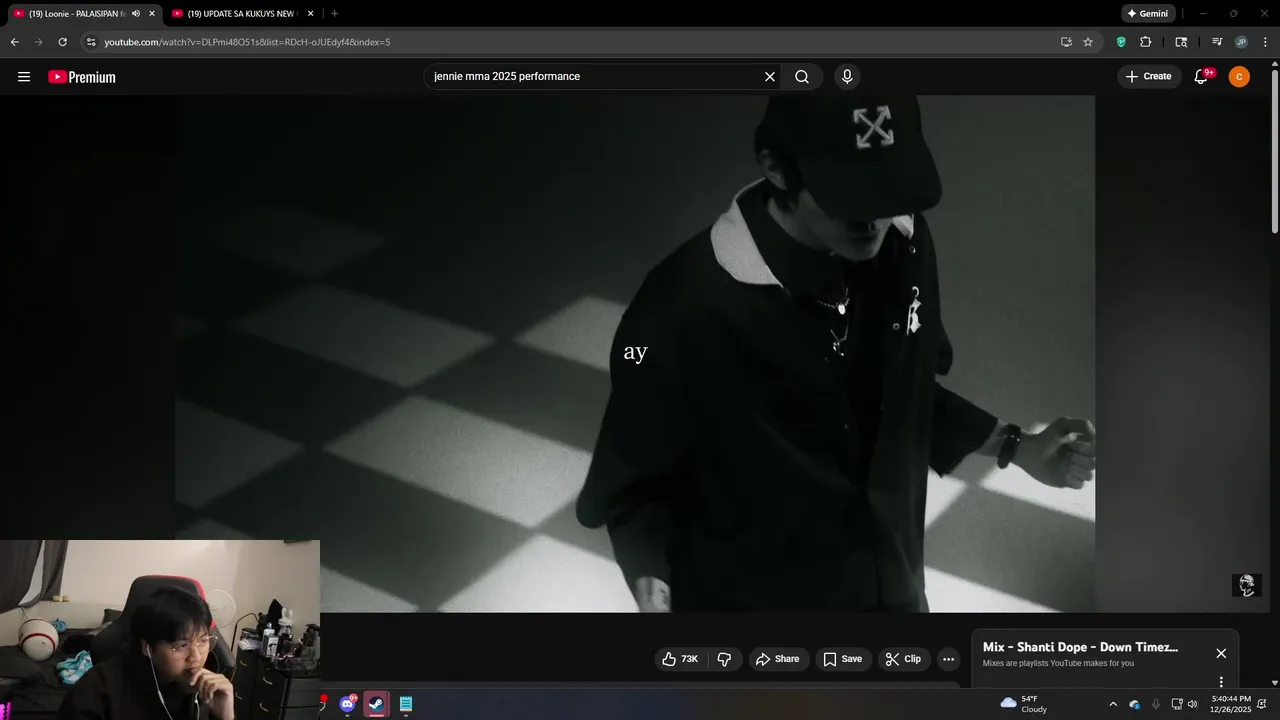The width and height of the screenshot is (1280, 720).
Task: Click the Create button
Action: pos(1148,77)
